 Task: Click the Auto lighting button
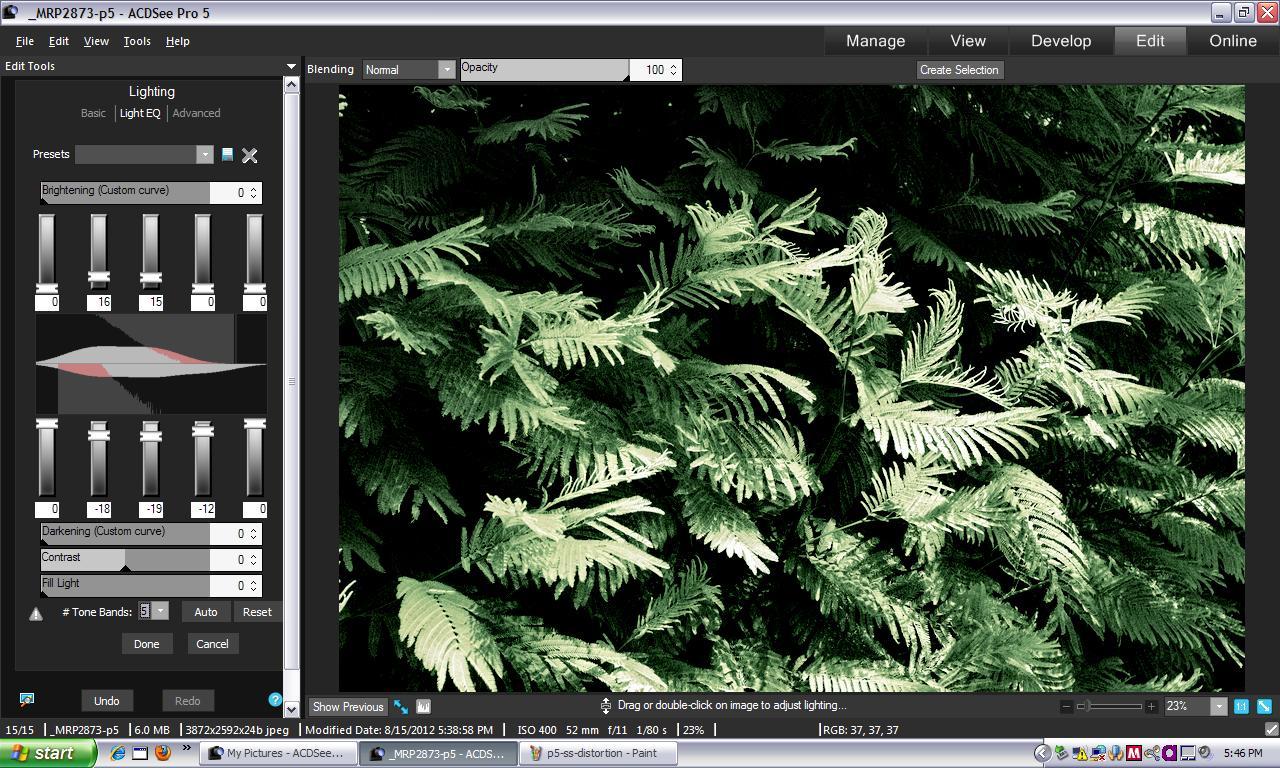[x=205, y=612]
